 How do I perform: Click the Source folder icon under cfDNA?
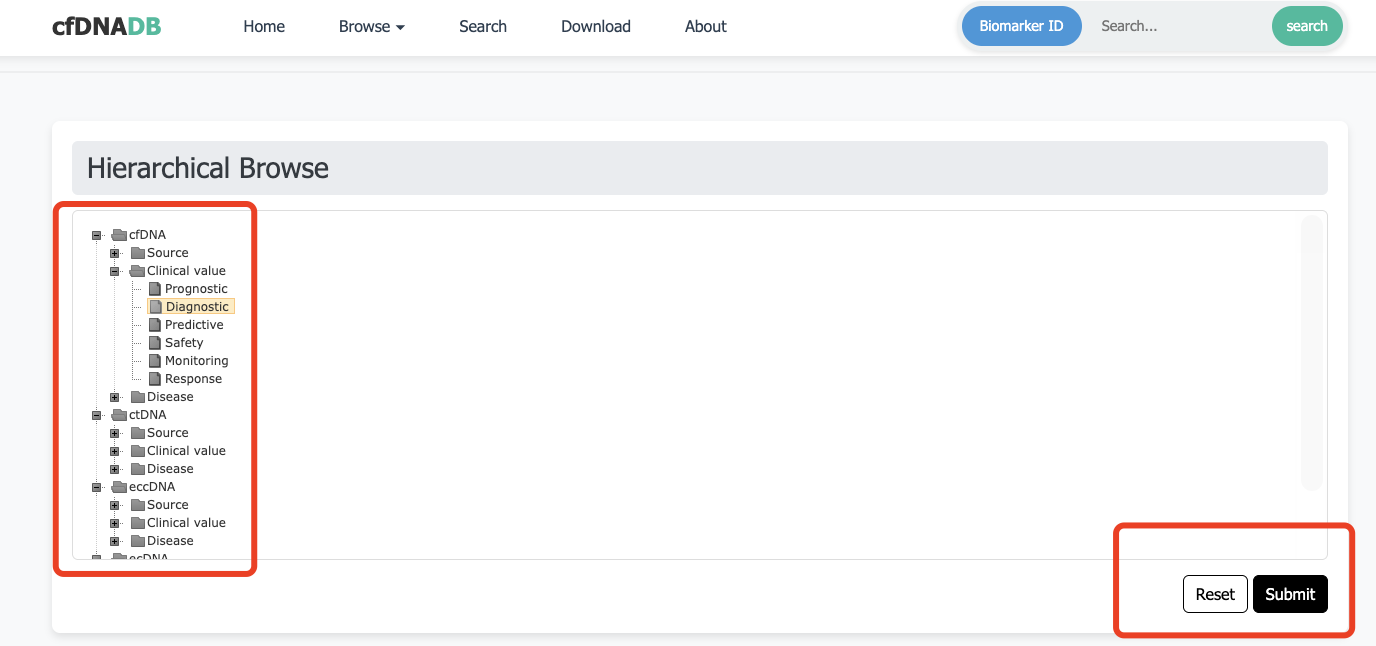click(x=138, y=253)
